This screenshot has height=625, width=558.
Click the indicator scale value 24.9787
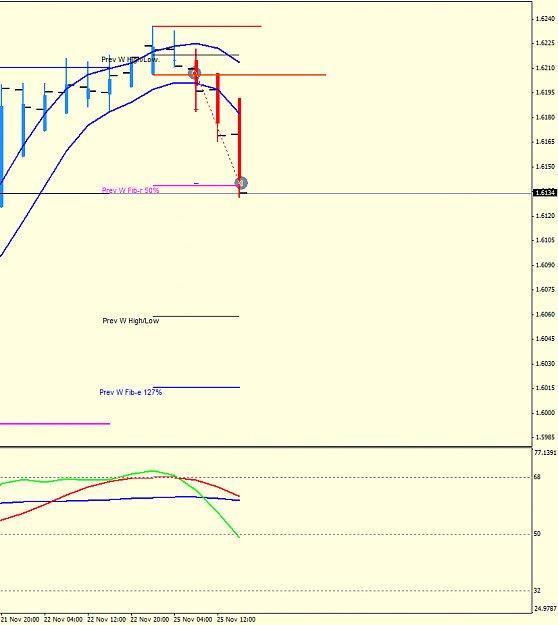coord(545,609)
